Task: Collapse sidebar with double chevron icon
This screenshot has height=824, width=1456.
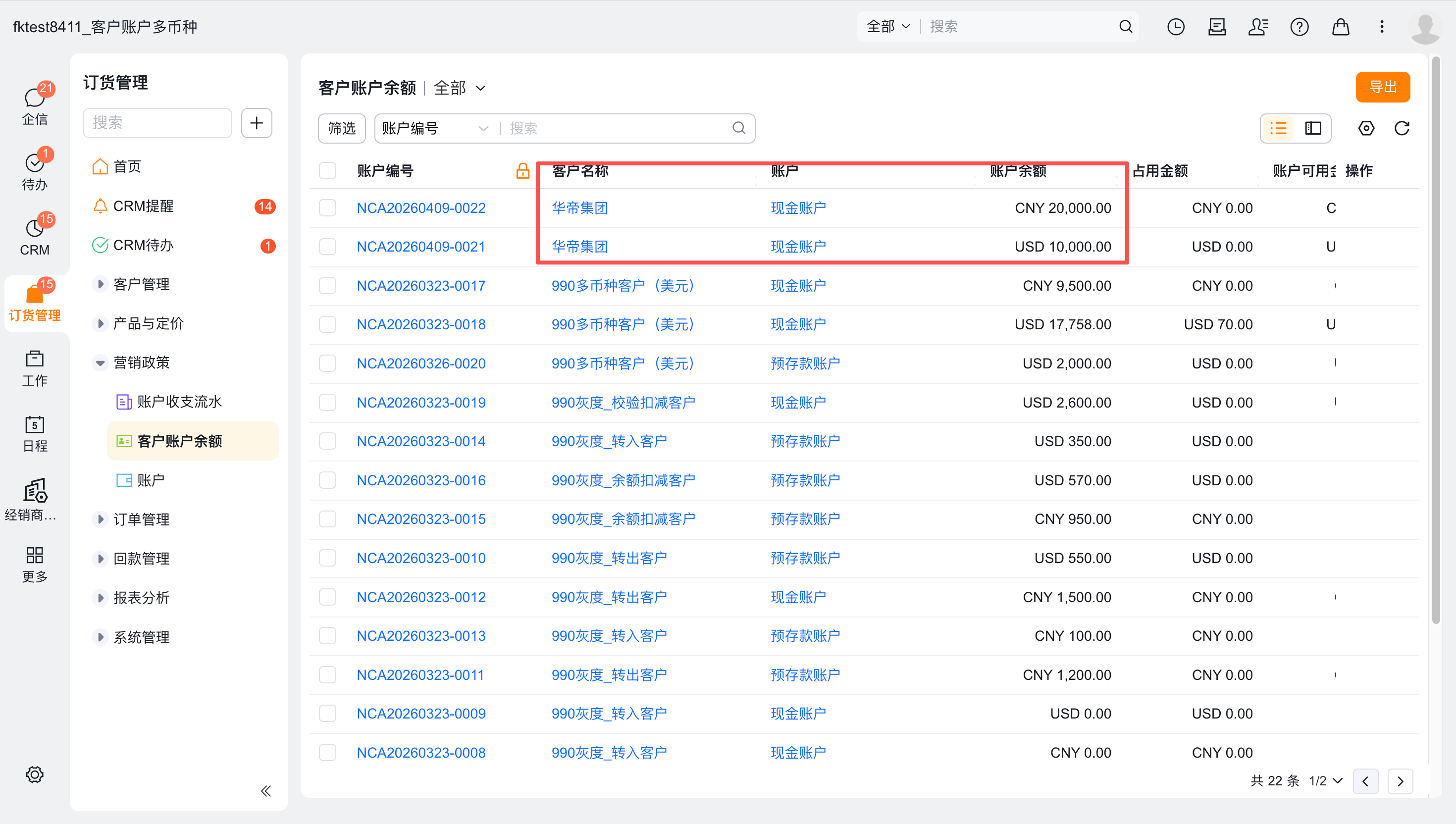Action: coord(266,791)
